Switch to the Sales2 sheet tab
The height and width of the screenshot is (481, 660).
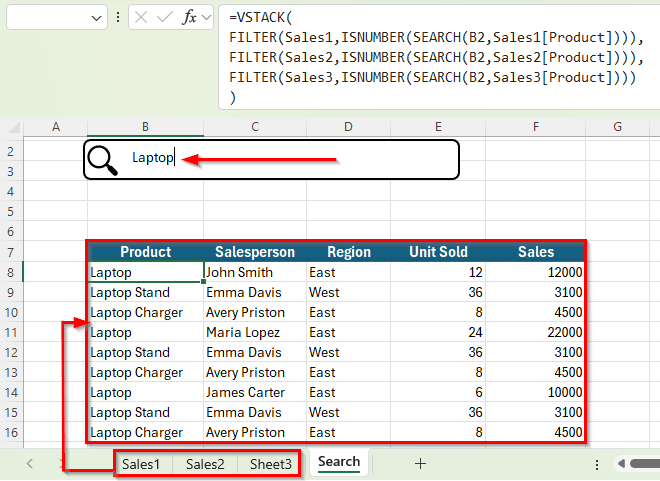point(205,464)
